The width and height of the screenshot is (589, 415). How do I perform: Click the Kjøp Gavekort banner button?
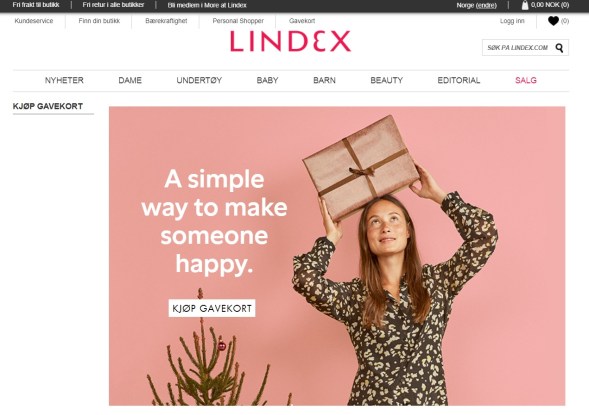coord(212,308)
